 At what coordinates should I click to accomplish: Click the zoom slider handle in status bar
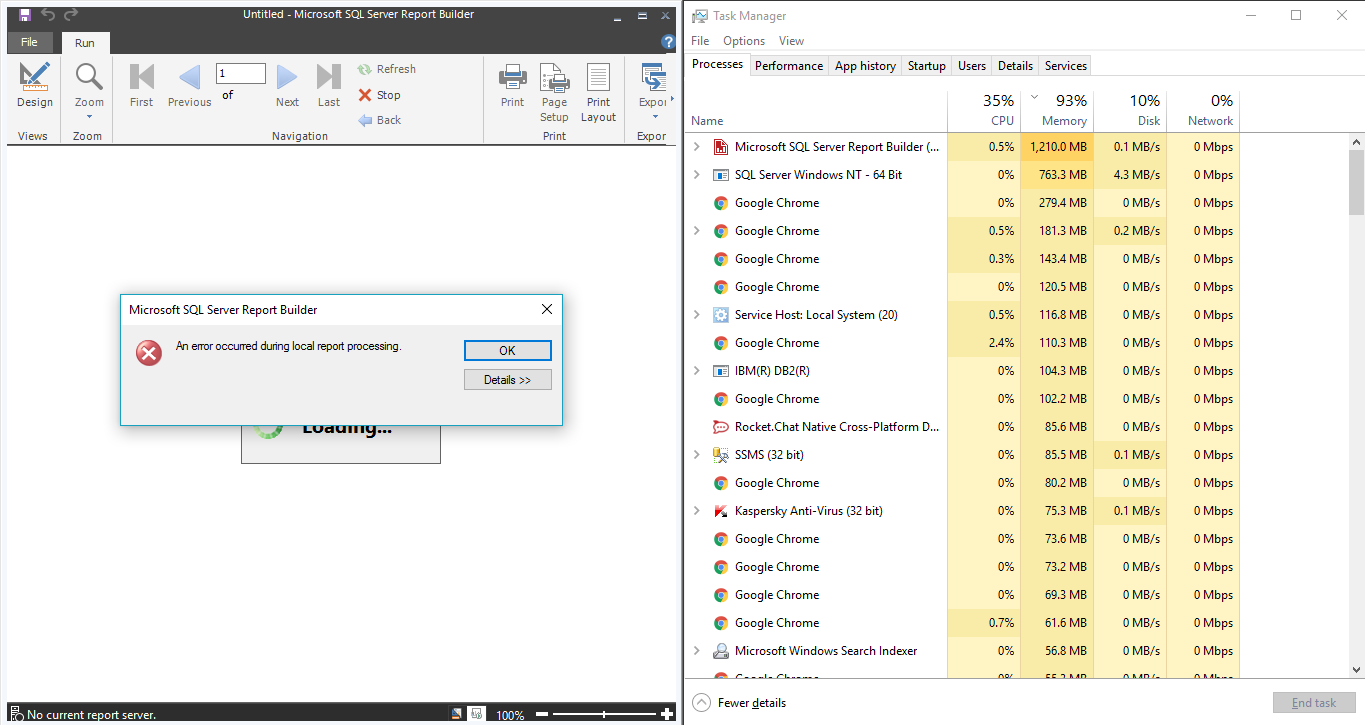(604, 715)
